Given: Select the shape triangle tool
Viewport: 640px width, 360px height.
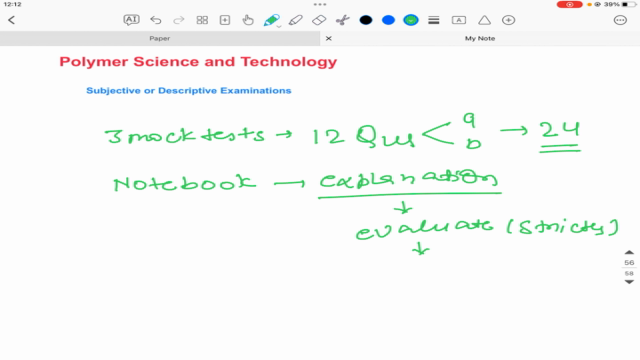Looking at the screenshot, I should click(484, 20).
